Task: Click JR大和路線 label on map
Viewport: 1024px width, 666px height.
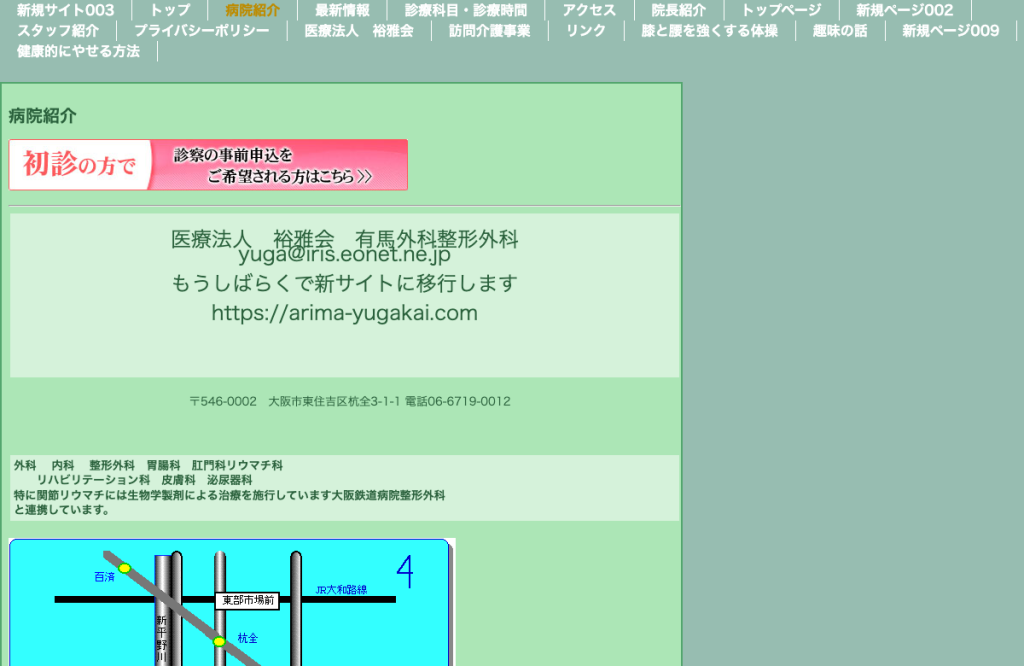Action: tap(341, 590)
